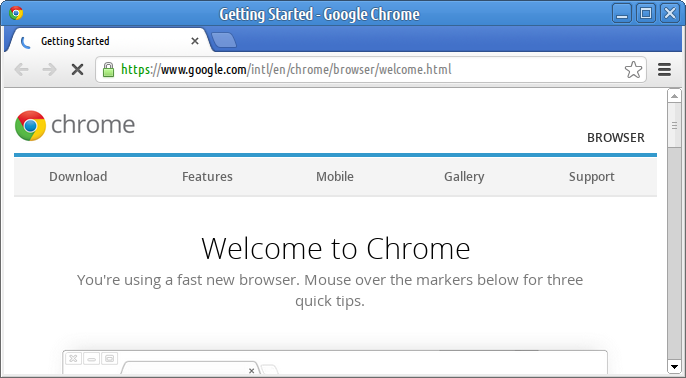
Task: Click the scrollbar up arrow
Action: (x=674, y=96)
